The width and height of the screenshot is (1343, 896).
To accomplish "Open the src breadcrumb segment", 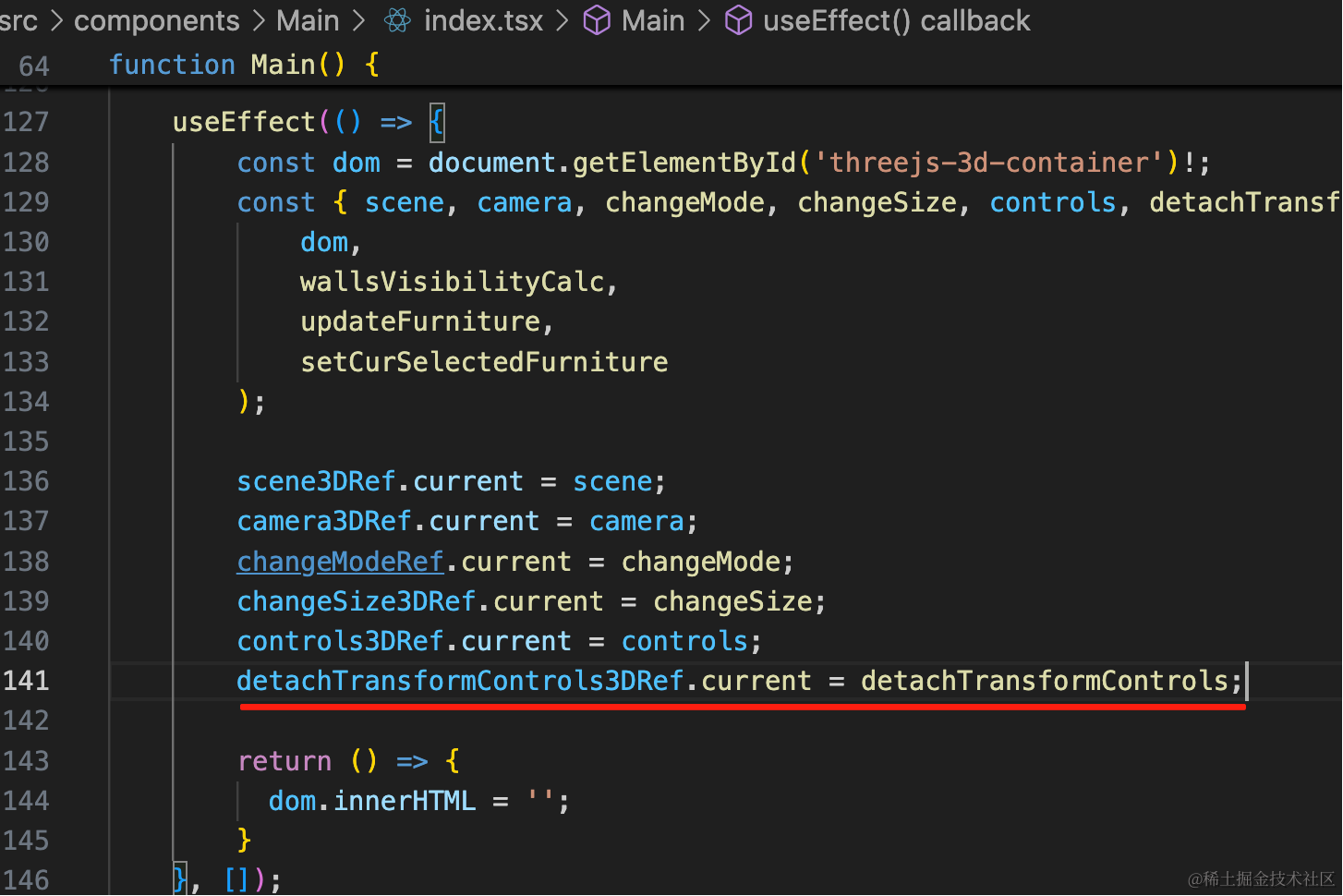I will pyautogui.click(x=18, y=20).
